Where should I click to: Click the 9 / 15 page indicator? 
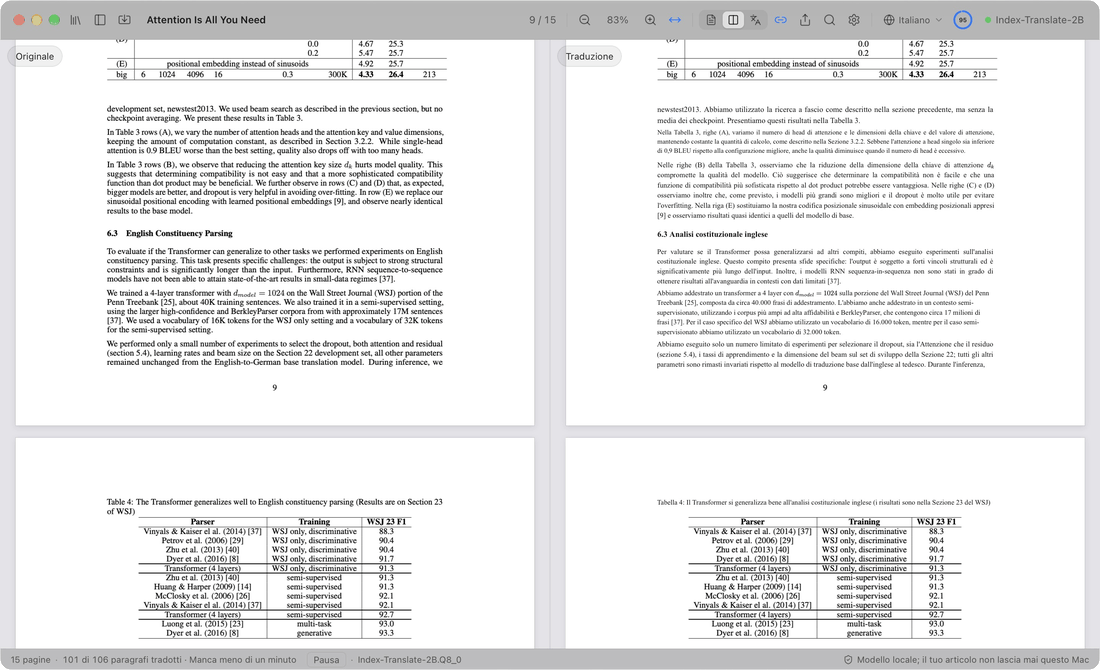pos(542,20)
